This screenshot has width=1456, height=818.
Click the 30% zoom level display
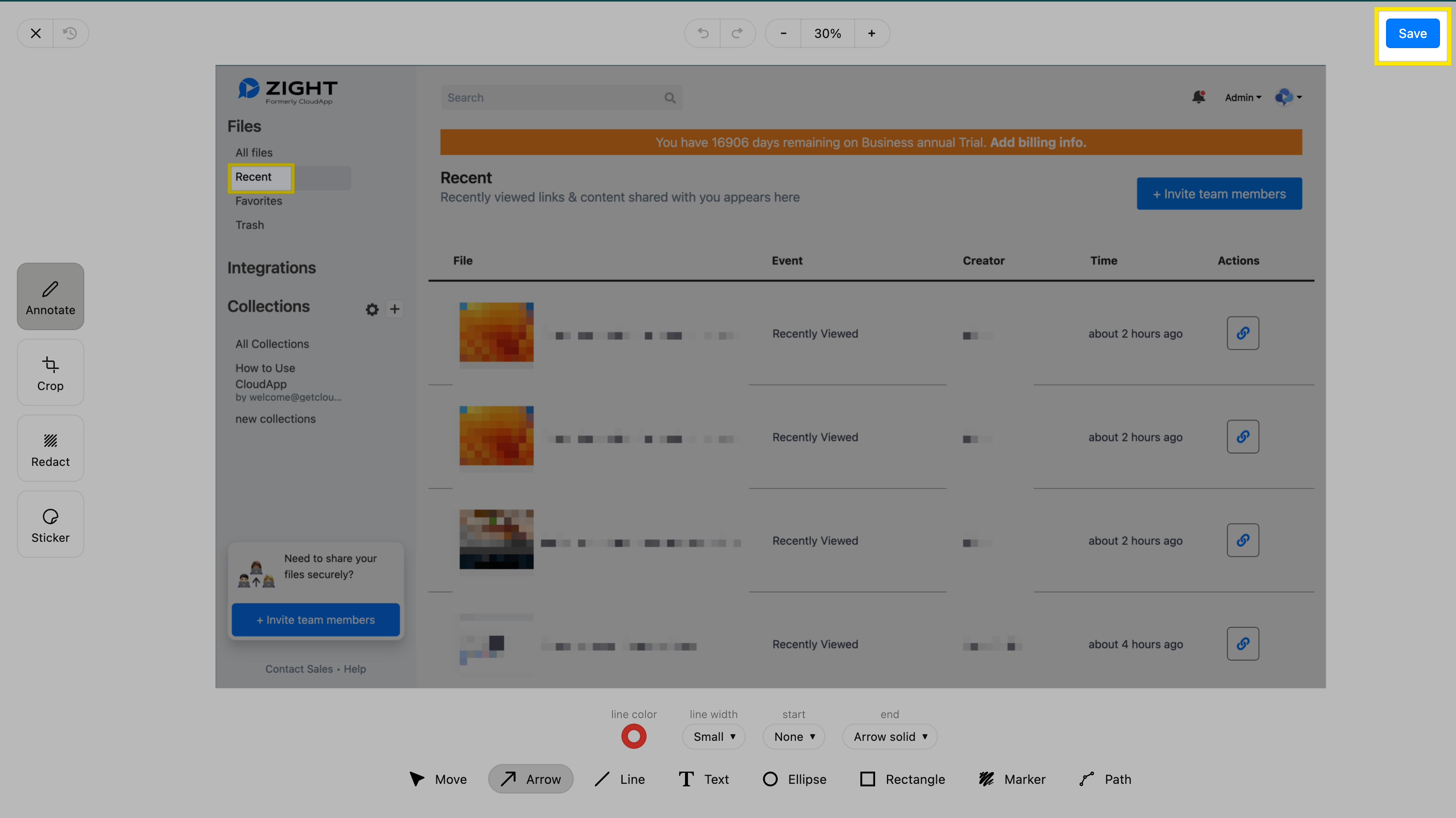(827, 33)
